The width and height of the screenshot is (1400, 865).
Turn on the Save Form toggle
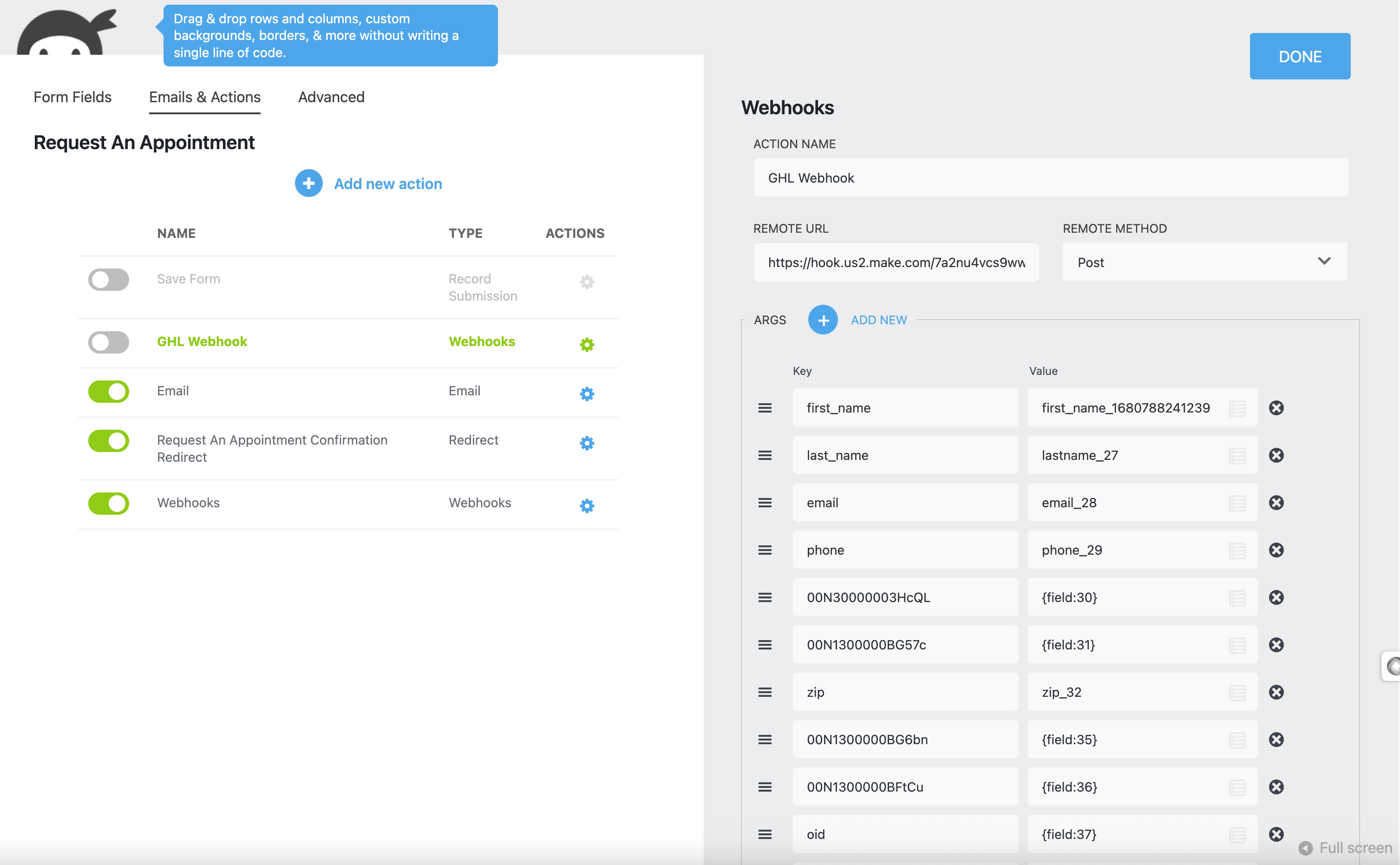point(109,280)
